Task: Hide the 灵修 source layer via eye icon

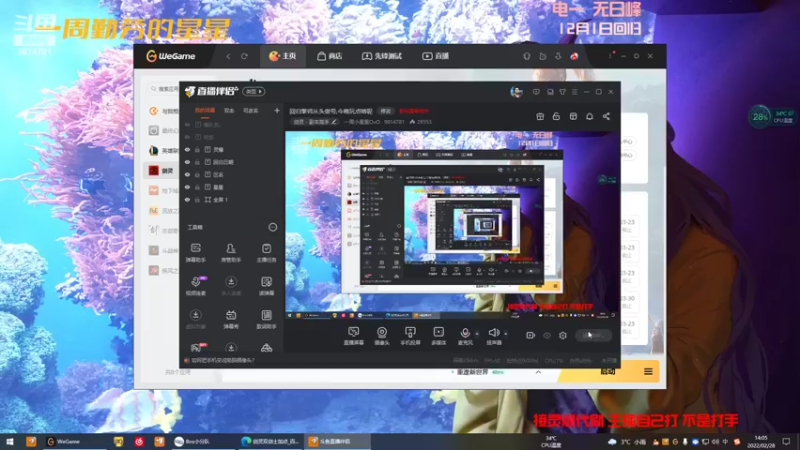Action: 187,149
